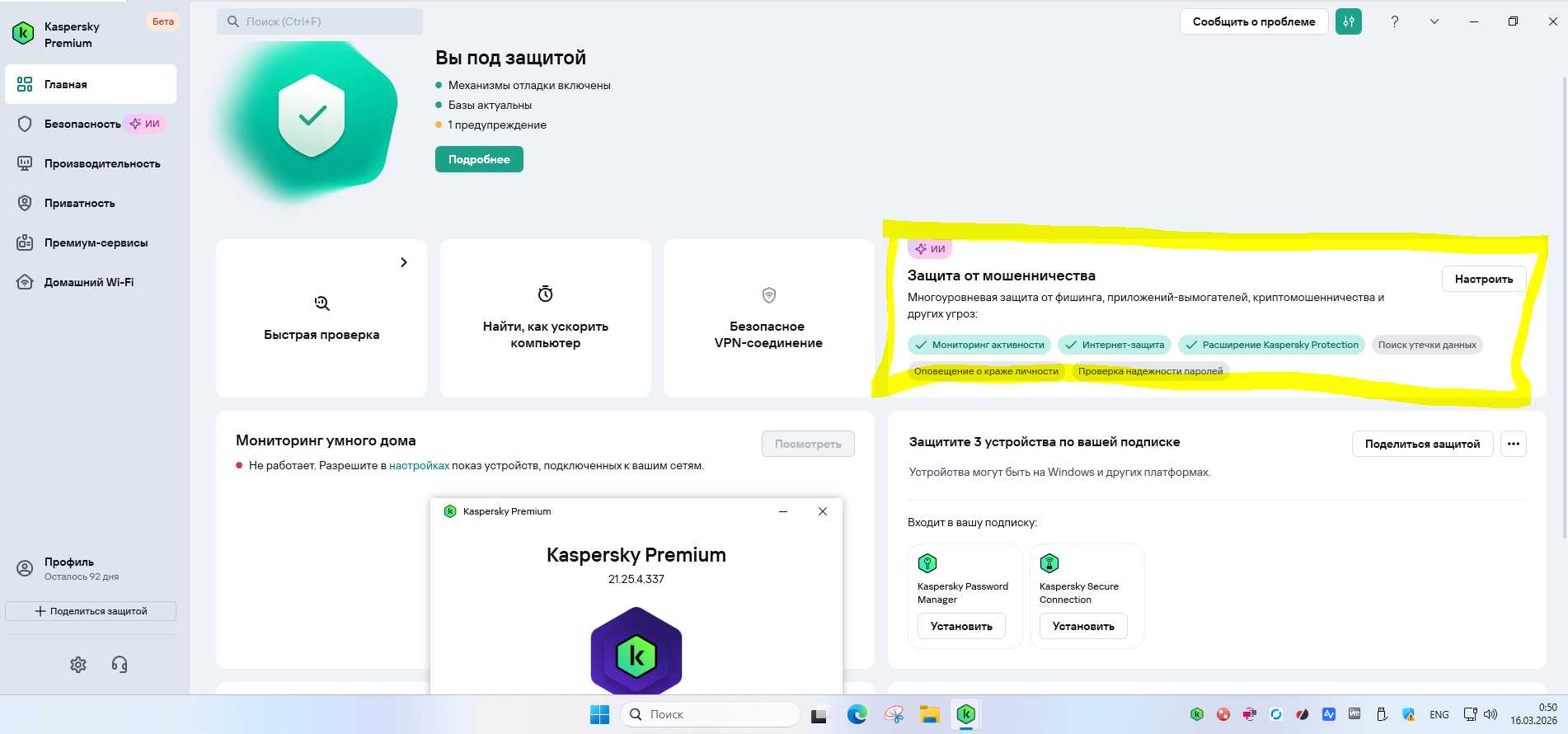The height and width of the screenshot is (734, 1568).
Task: Open the Главная section in the sidebar
Action: click(x=91, y=84)
